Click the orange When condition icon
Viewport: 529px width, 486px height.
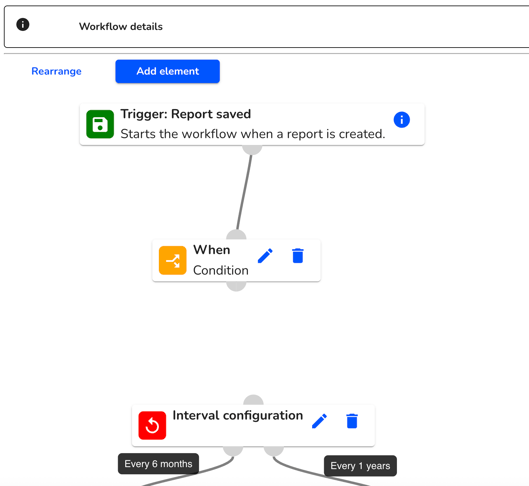172,260
